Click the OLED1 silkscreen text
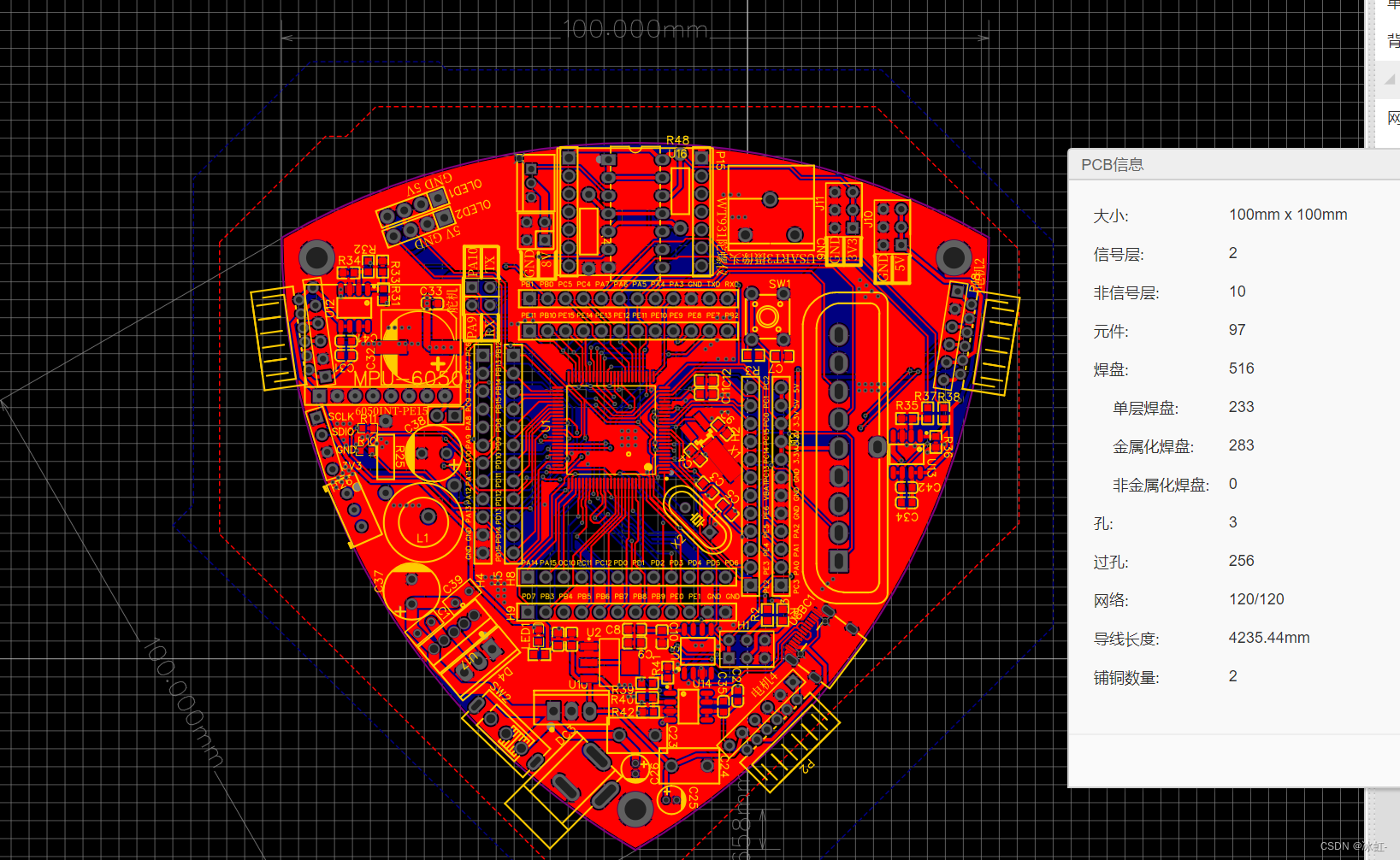 pyautogui.click(x=467, y=187)
